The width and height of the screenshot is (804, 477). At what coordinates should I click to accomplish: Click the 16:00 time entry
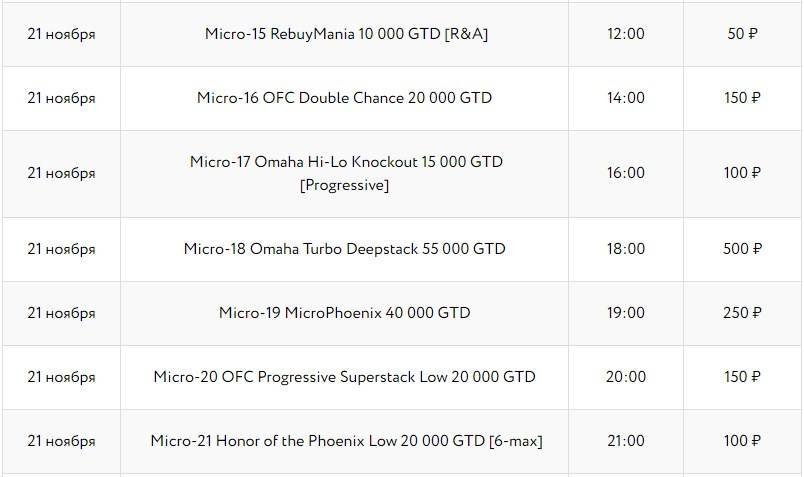tap(626, 173)
